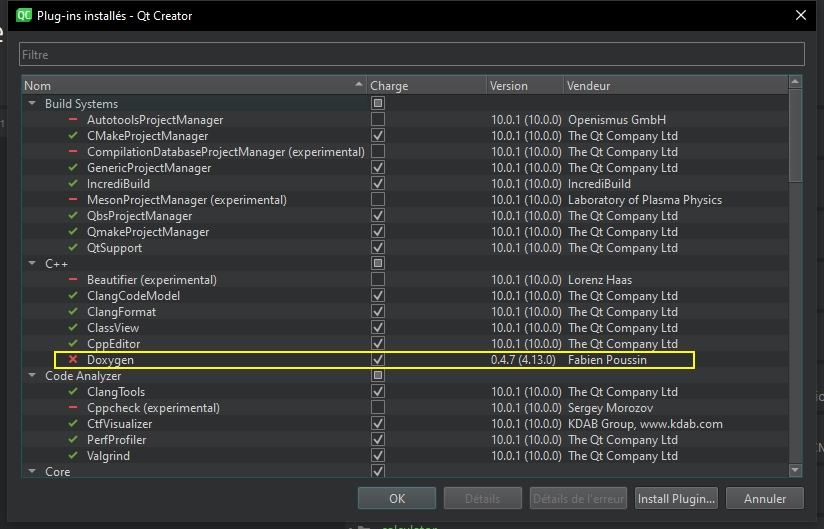Select the CtfVisualizer plugin row

[405, 423]
